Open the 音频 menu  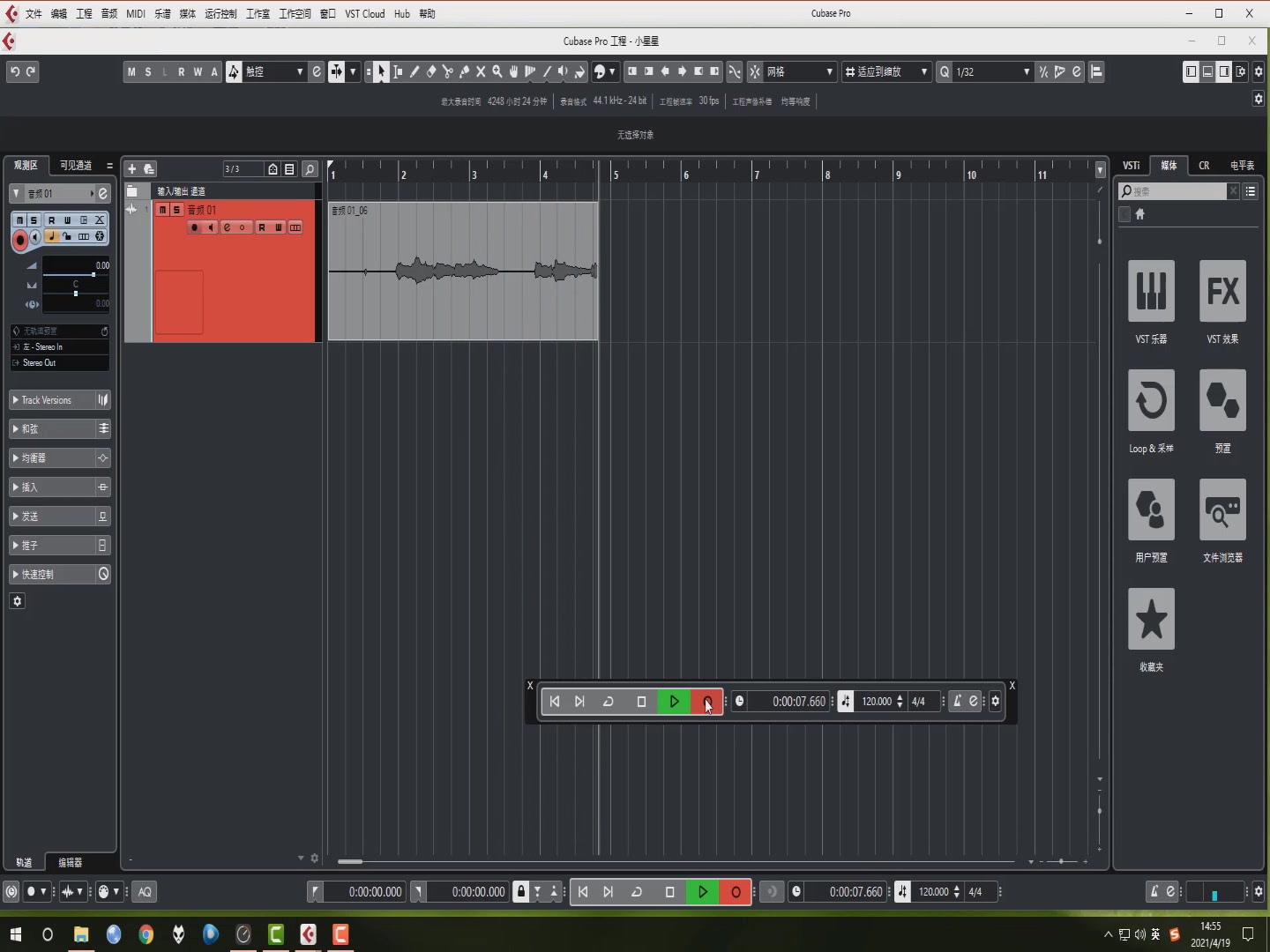click(x=109, y=13)
